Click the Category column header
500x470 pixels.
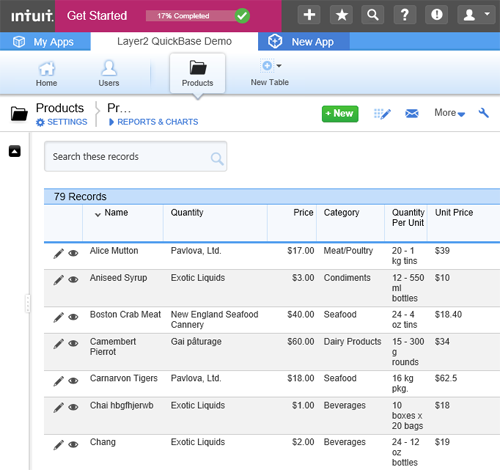[341, 213]
